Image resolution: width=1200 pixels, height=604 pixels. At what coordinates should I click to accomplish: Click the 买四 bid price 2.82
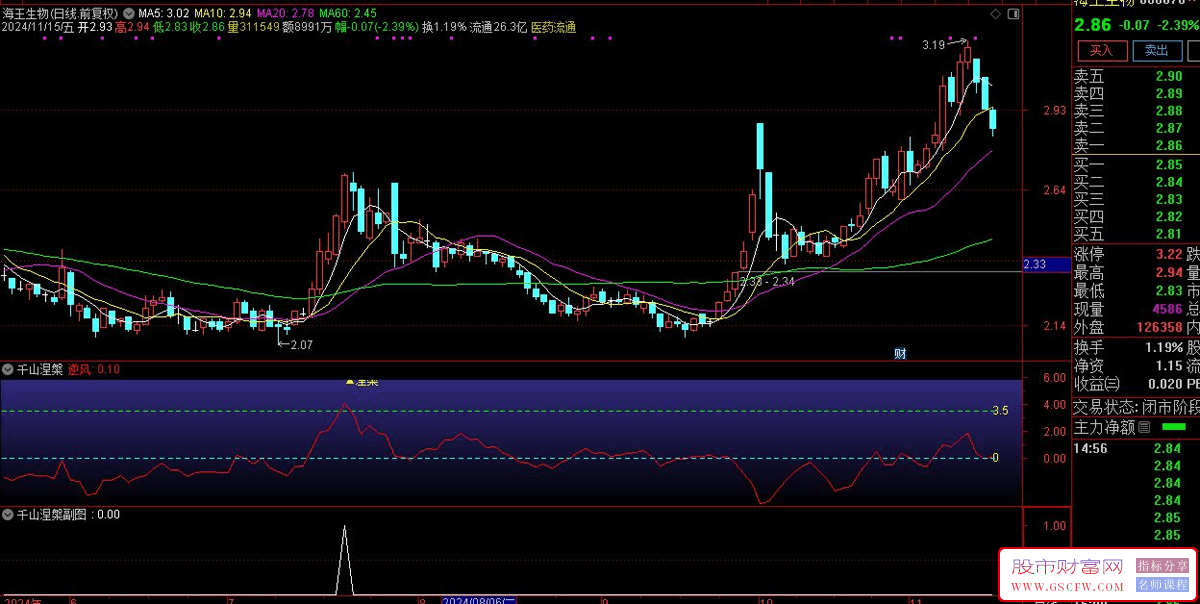[x=1168, y=216]
